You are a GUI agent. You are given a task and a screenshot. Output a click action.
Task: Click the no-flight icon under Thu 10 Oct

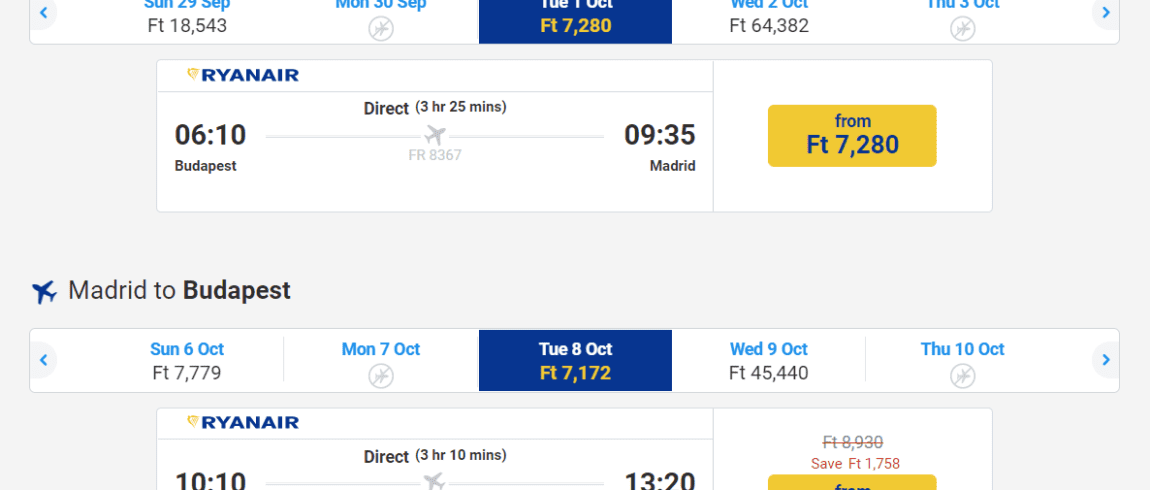pos(962,376)
